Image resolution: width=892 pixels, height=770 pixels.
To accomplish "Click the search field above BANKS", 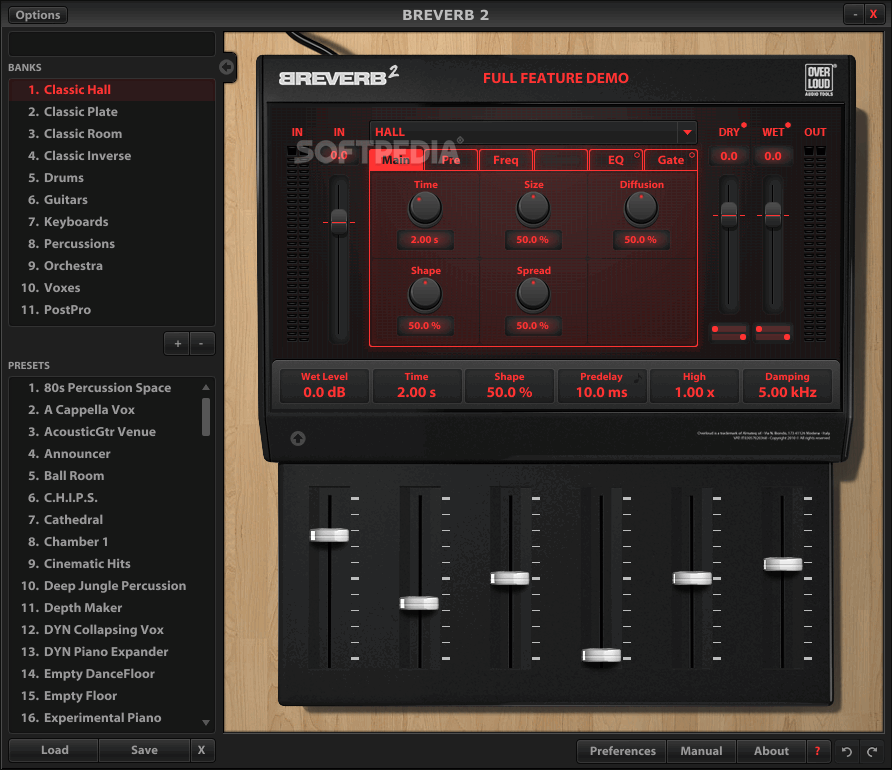I will (x=112, y=44).
